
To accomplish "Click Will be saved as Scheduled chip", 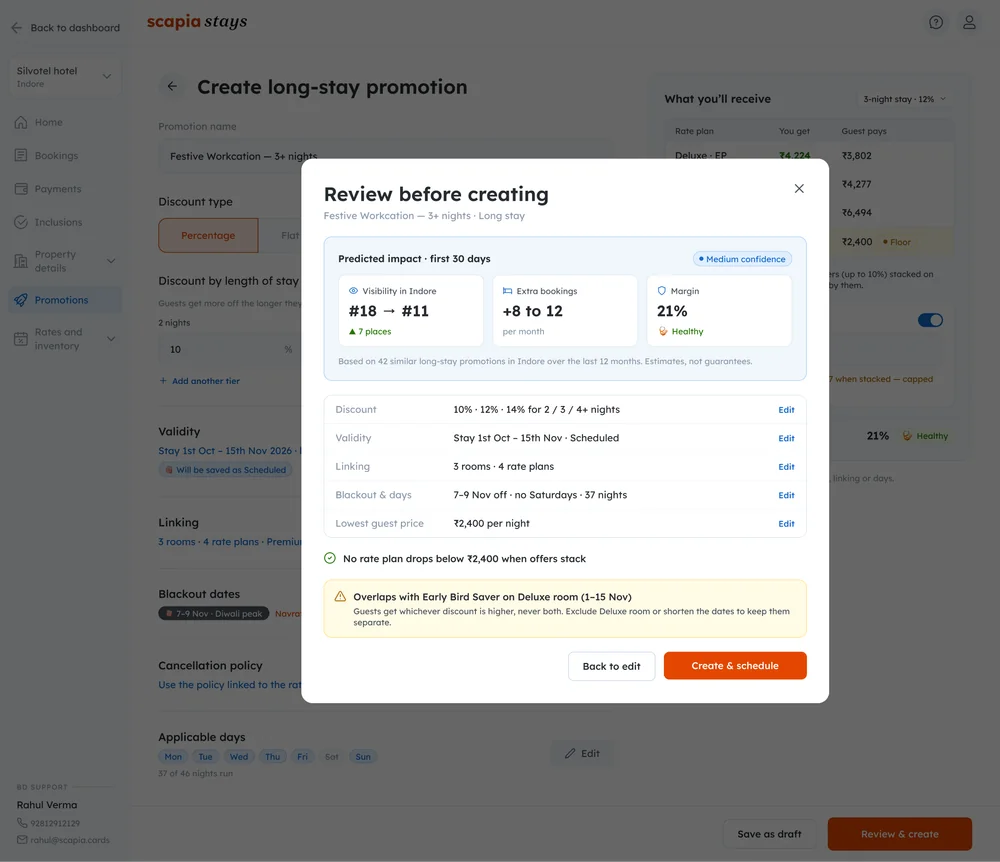I will [x=226, y=470].
